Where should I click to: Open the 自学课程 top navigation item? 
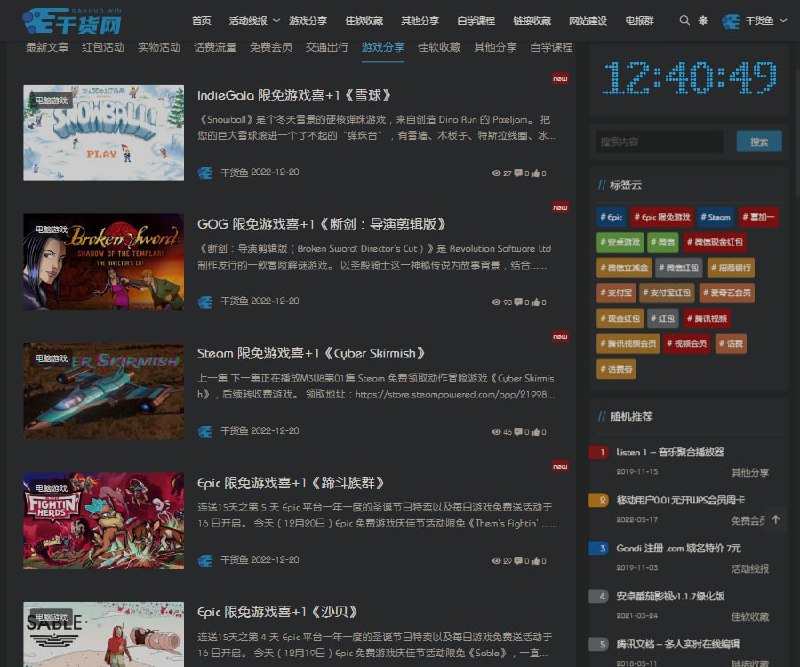pyautogui.click(x=476, y=20)
